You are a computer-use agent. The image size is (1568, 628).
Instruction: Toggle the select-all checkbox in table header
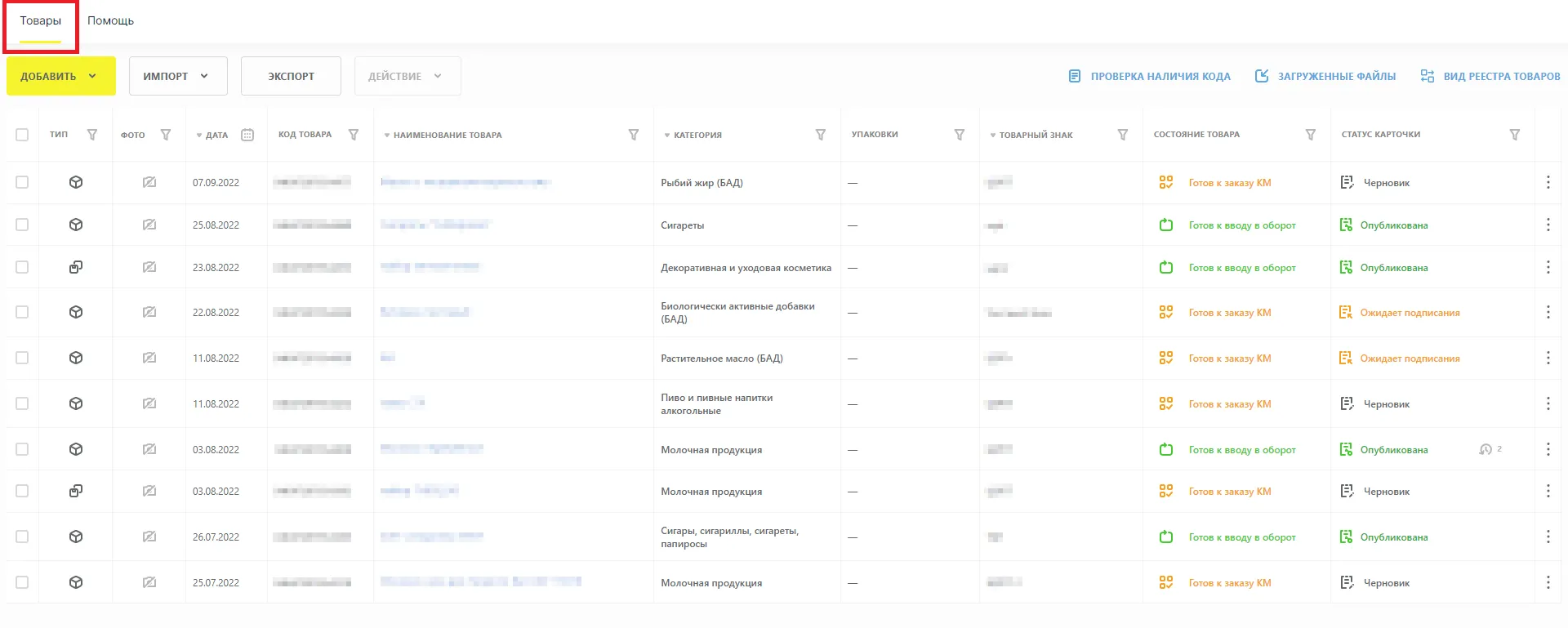coord(22,135)
